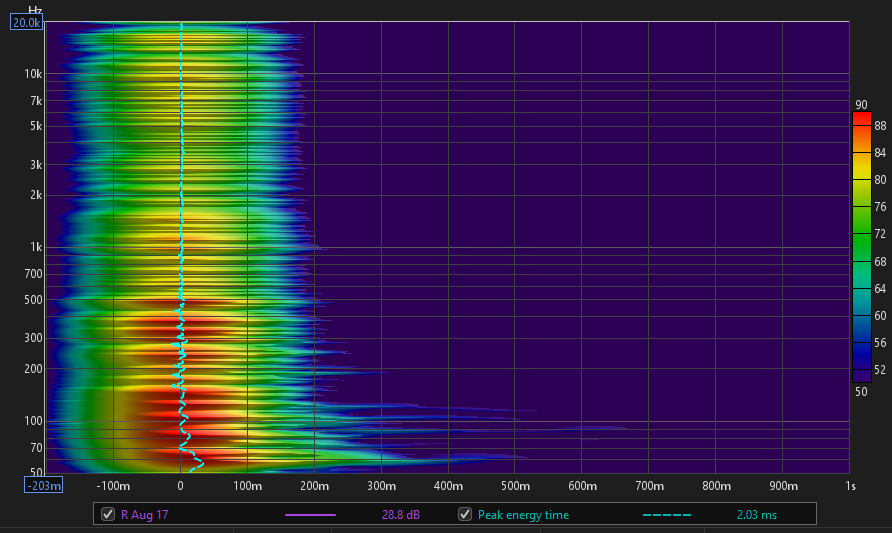Toggle the Peak energy time checkbox
Image resolution: width=892 pixels, height=533 pixels.
pos(465,514)
